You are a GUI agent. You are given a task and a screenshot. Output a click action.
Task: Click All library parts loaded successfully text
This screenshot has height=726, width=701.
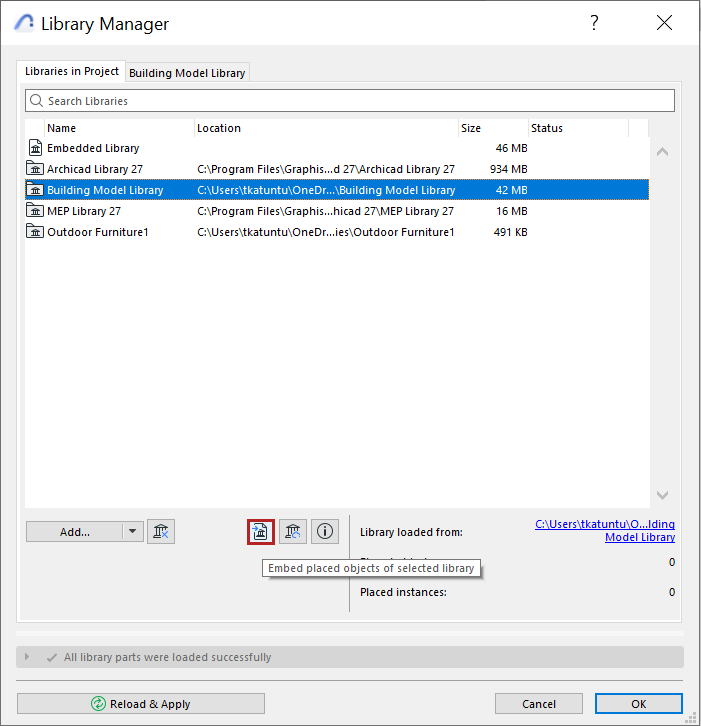point(167,657)
